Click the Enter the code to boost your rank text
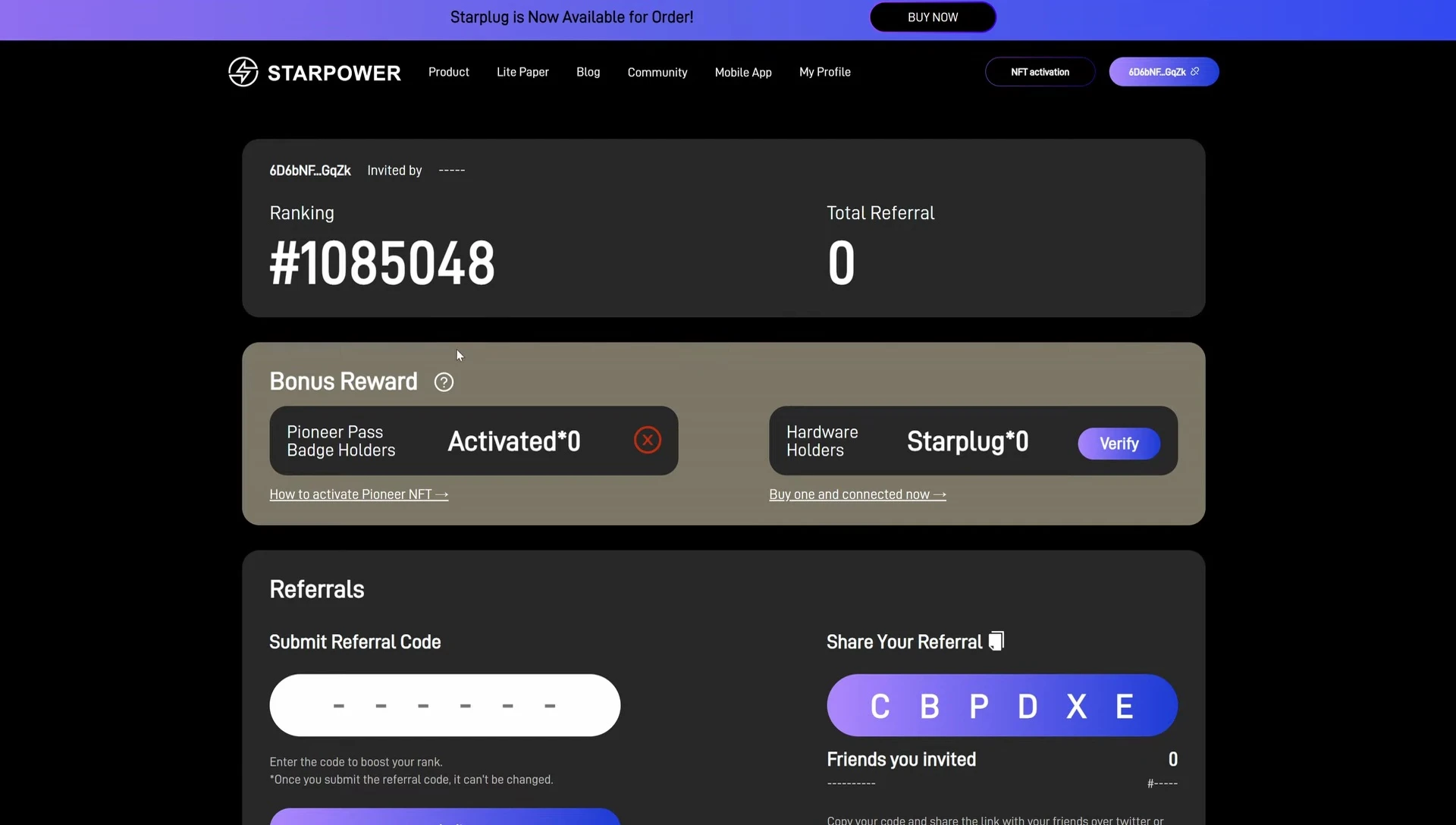 [356, 762]
